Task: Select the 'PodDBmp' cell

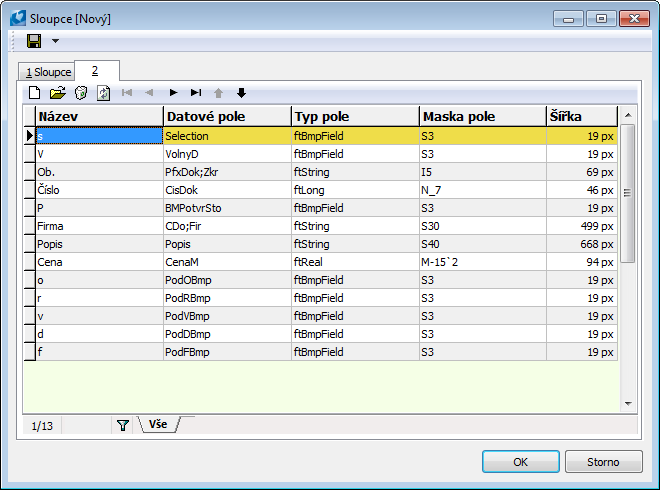Action: coord(227,334)
